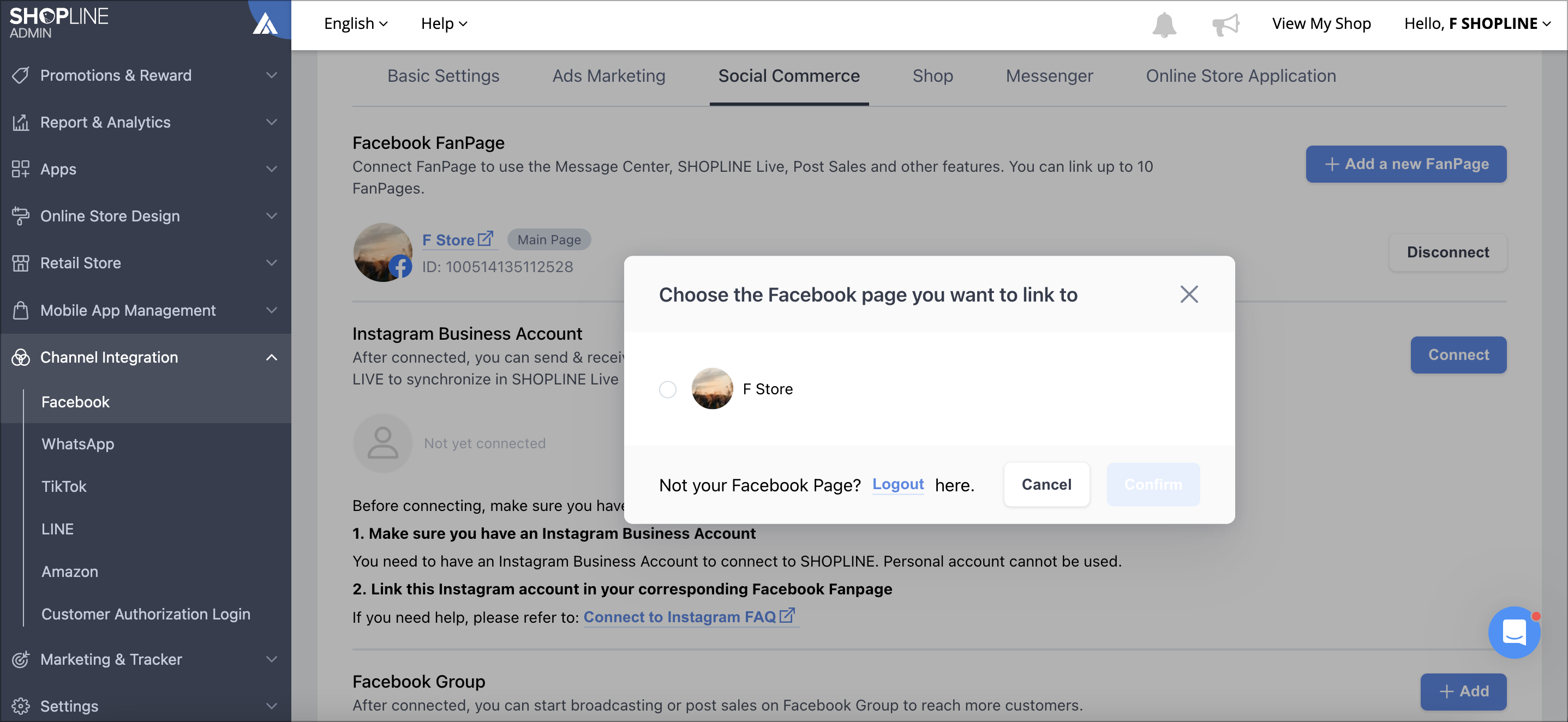Open F Store external link icon

pyautogui.click(x=485, y=238)
